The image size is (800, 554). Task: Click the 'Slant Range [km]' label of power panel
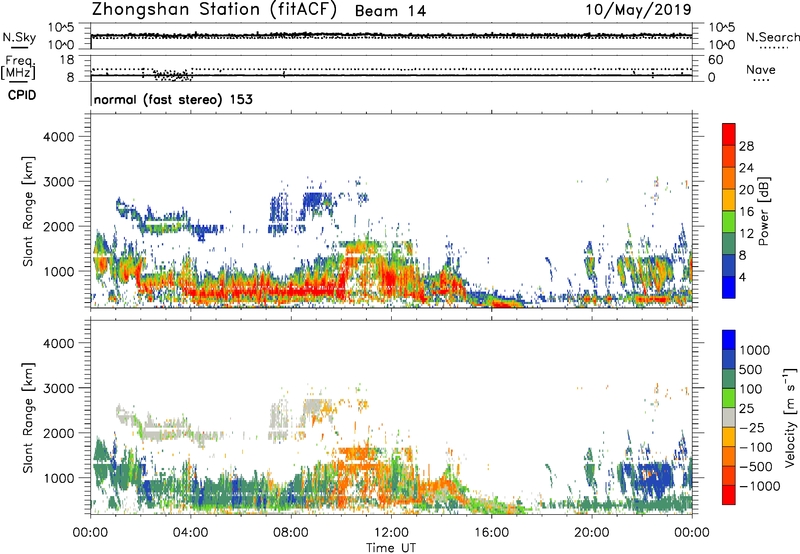tap(28, 211)
